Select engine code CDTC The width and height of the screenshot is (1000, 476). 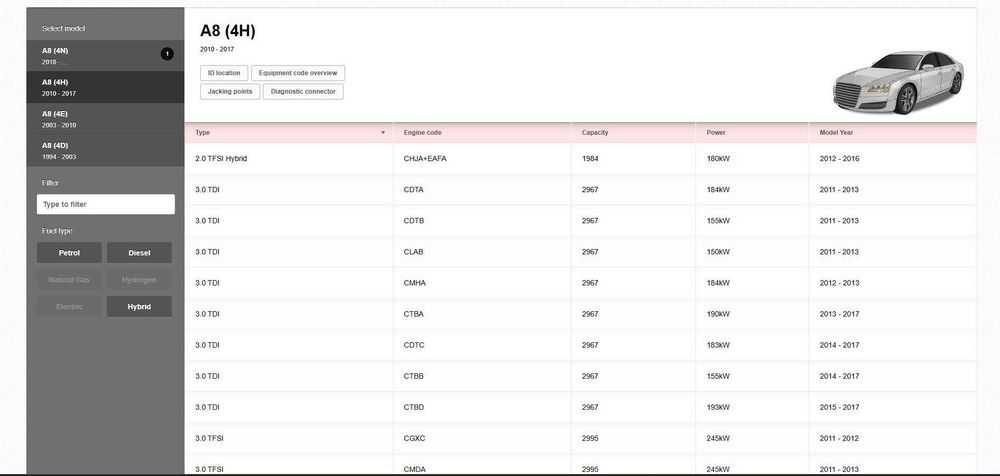point(414,345)
